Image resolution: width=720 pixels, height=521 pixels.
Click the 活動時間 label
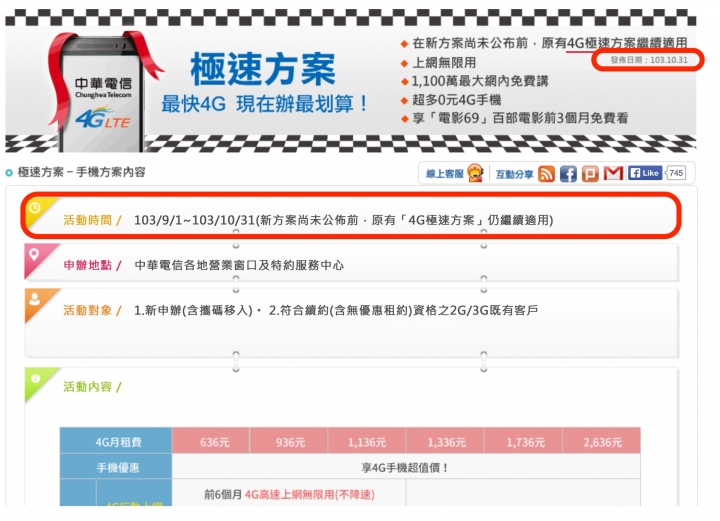tap(87, 220)
